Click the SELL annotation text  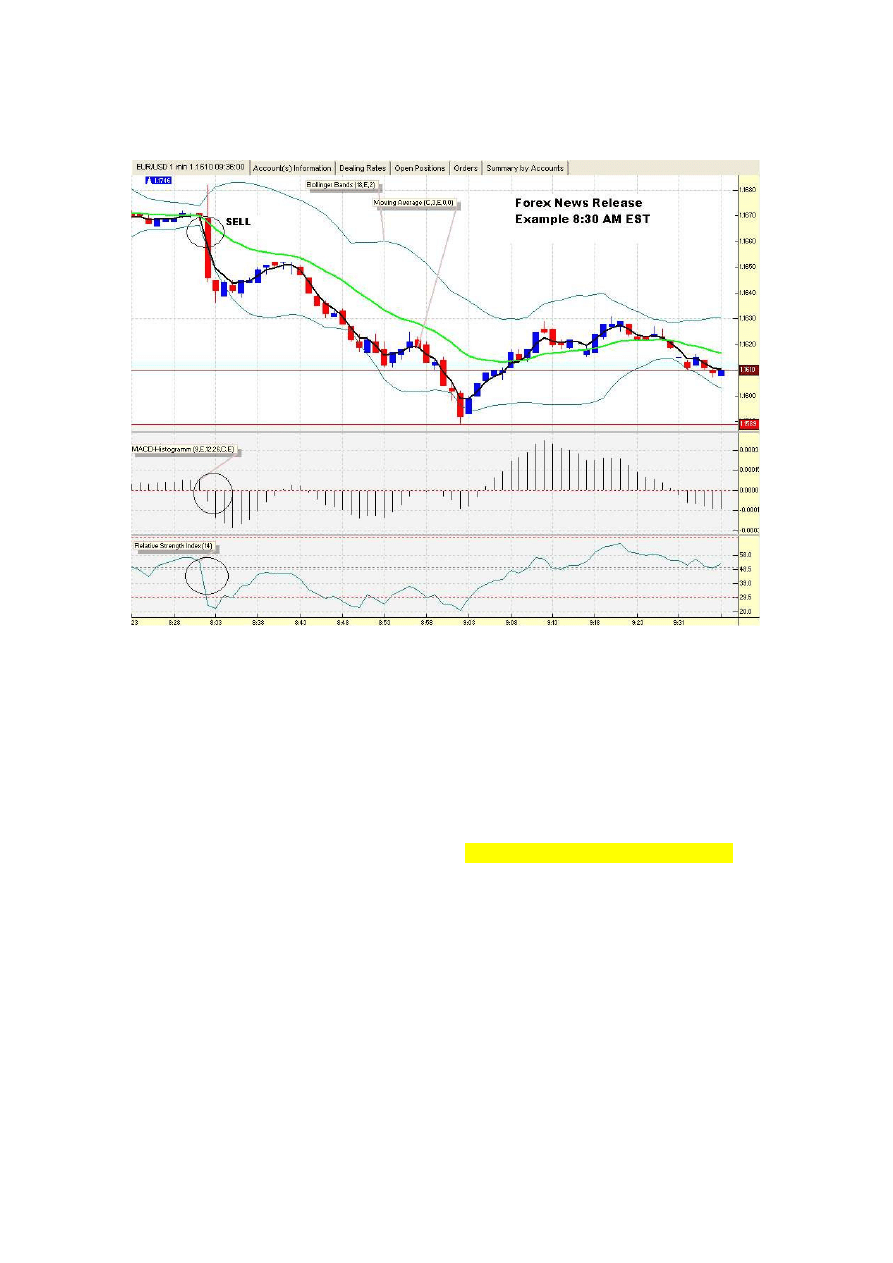click(238, 221)
